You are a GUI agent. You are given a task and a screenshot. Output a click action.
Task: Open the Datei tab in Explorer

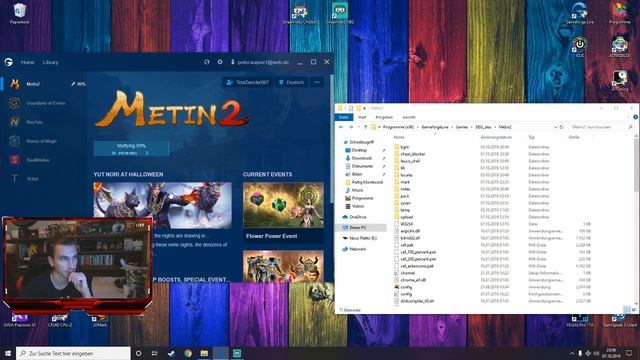coord(344,117)
